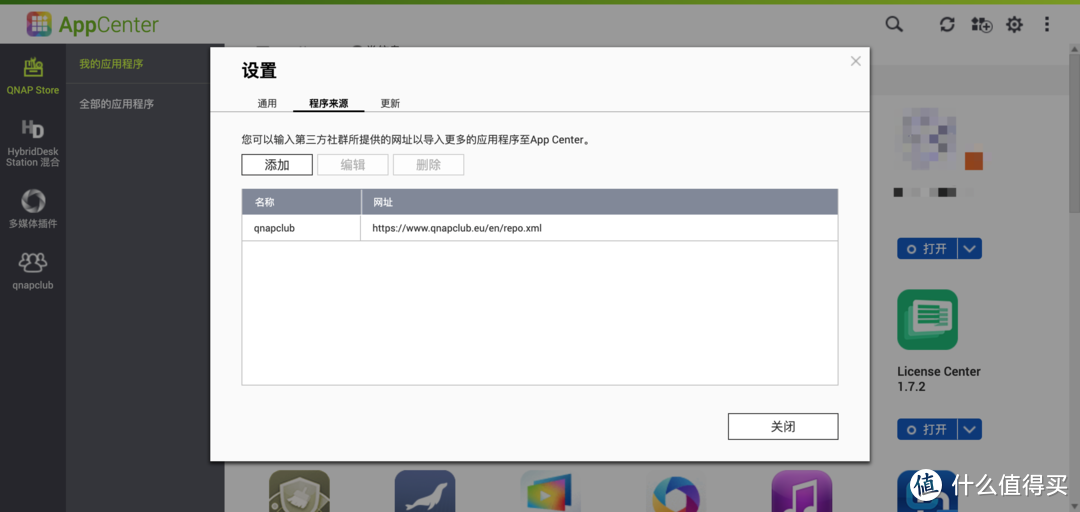Click the 删除 button
The image size is (1080, 512).
[428, 165]
